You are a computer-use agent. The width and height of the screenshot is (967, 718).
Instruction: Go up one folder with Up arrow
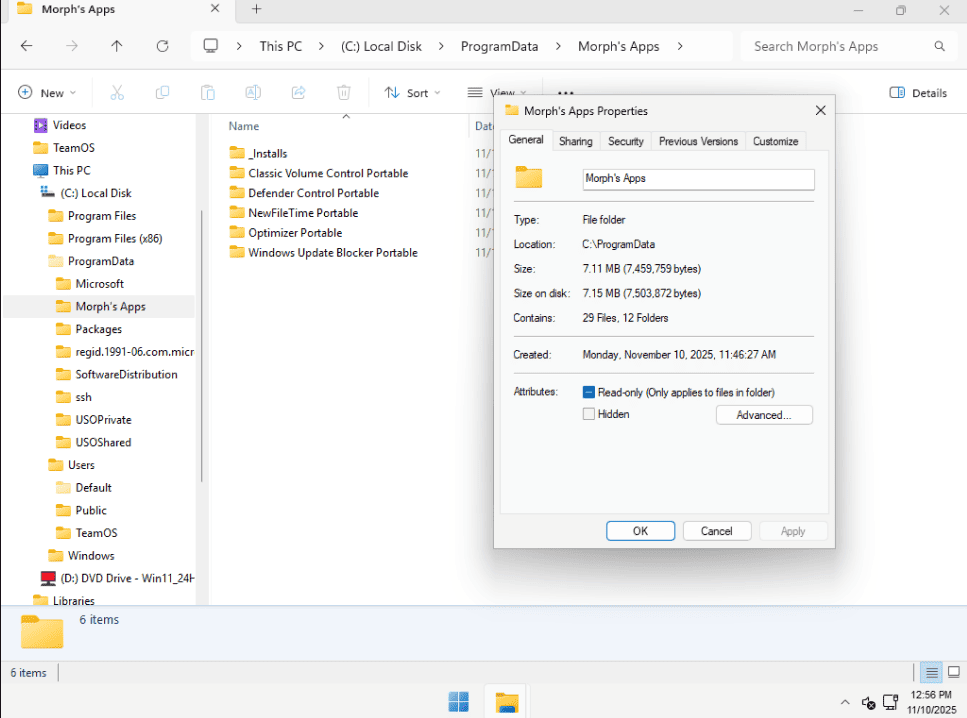[x=117, y=46]
